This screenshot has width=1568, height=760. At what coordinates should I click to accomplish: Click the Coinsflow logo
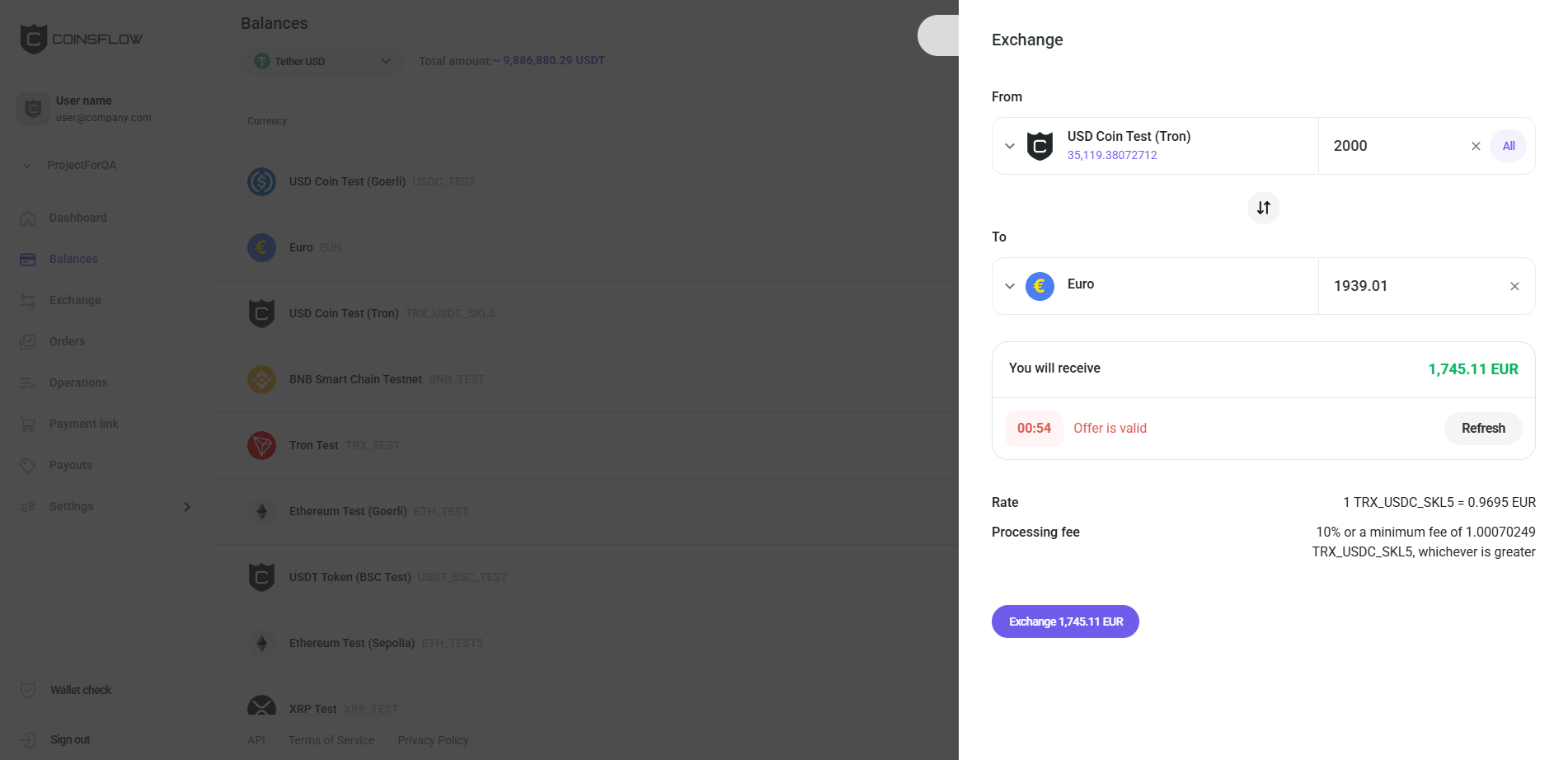(81, 39)
